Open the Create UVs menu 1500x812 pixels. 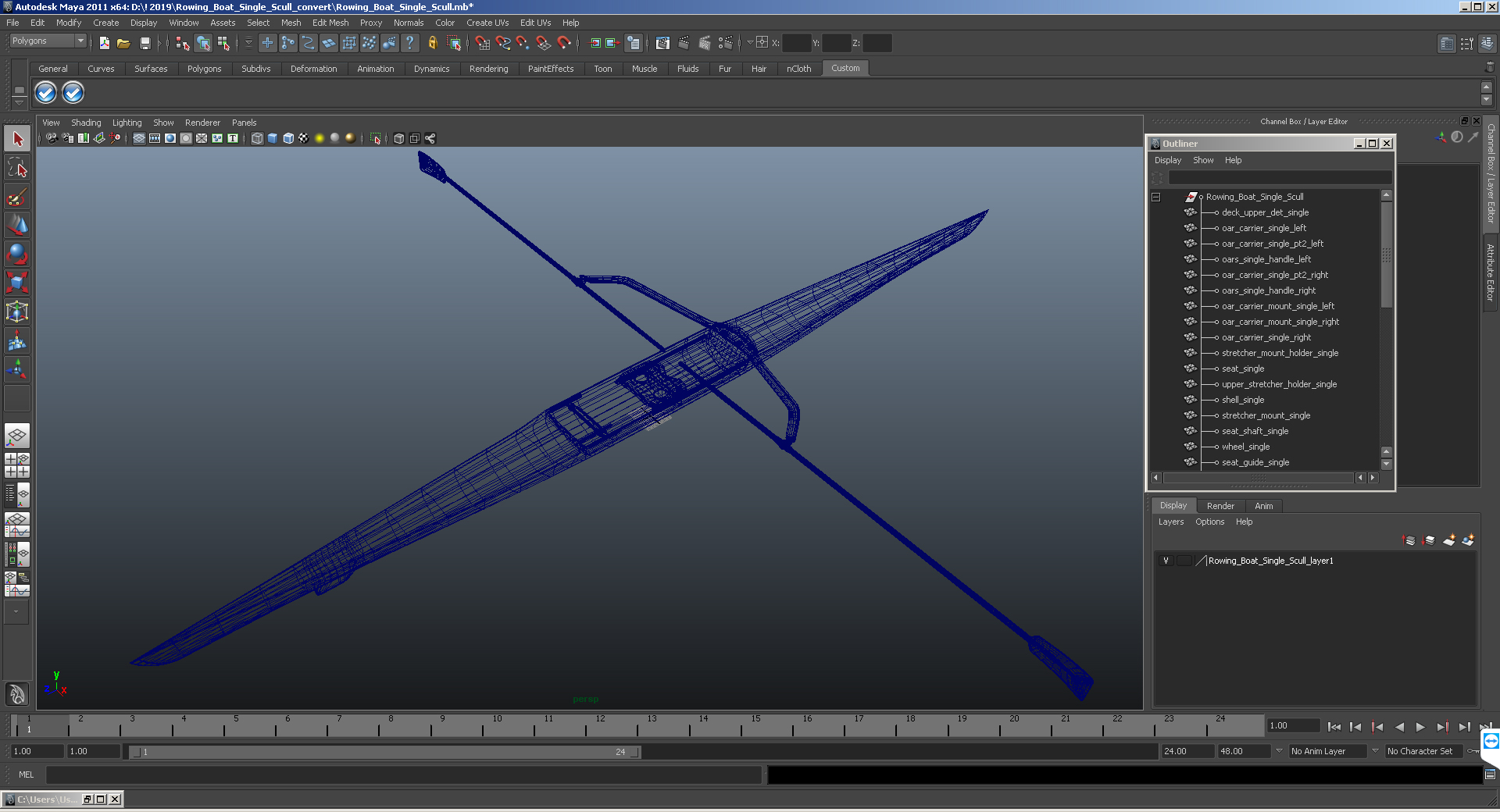pos(487,23)
